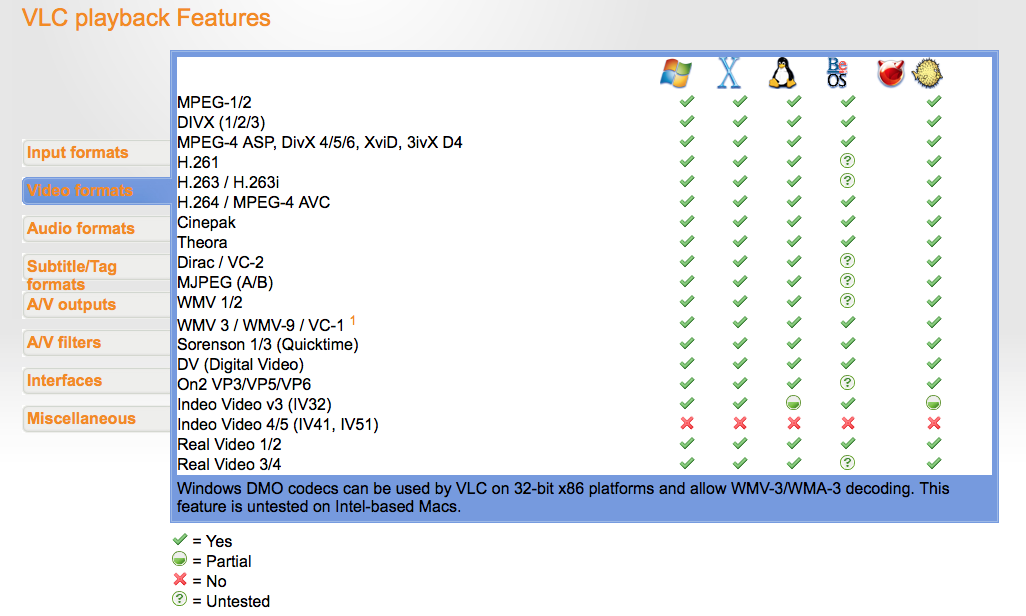Click the On2 VP3/VP5/VP6 label
Image resolution: width=1026 pixels, height=616 pixels.
(243, 385)
